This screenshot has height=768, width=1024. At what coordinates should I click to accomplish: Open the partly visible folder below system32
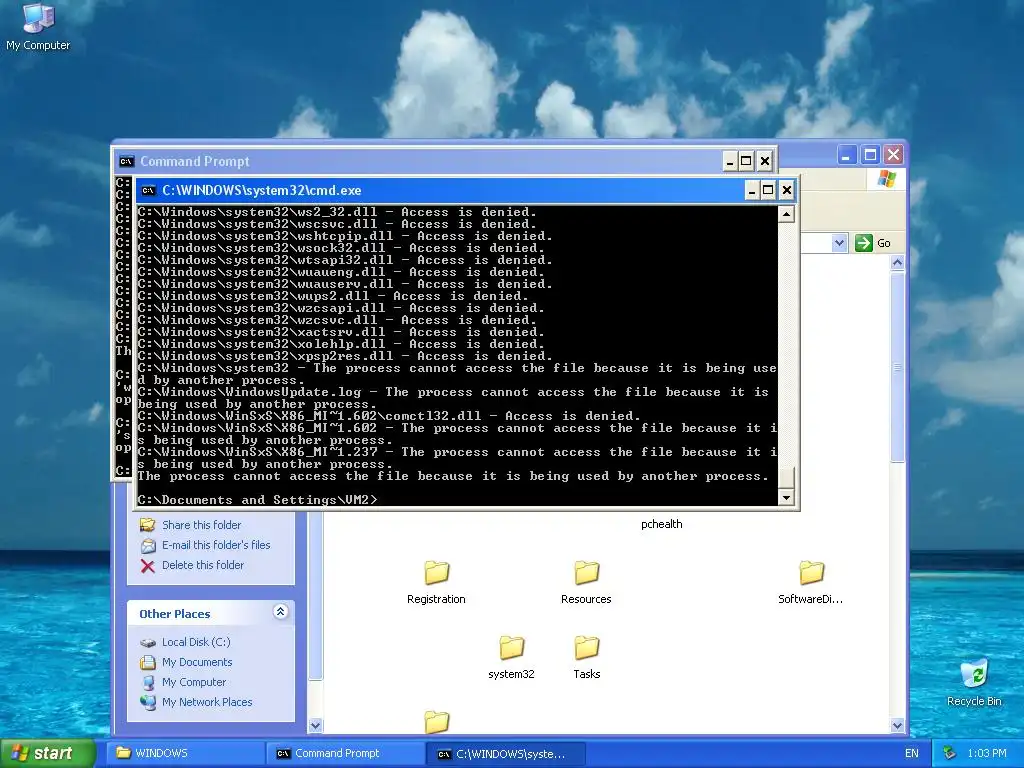[436, 722]
